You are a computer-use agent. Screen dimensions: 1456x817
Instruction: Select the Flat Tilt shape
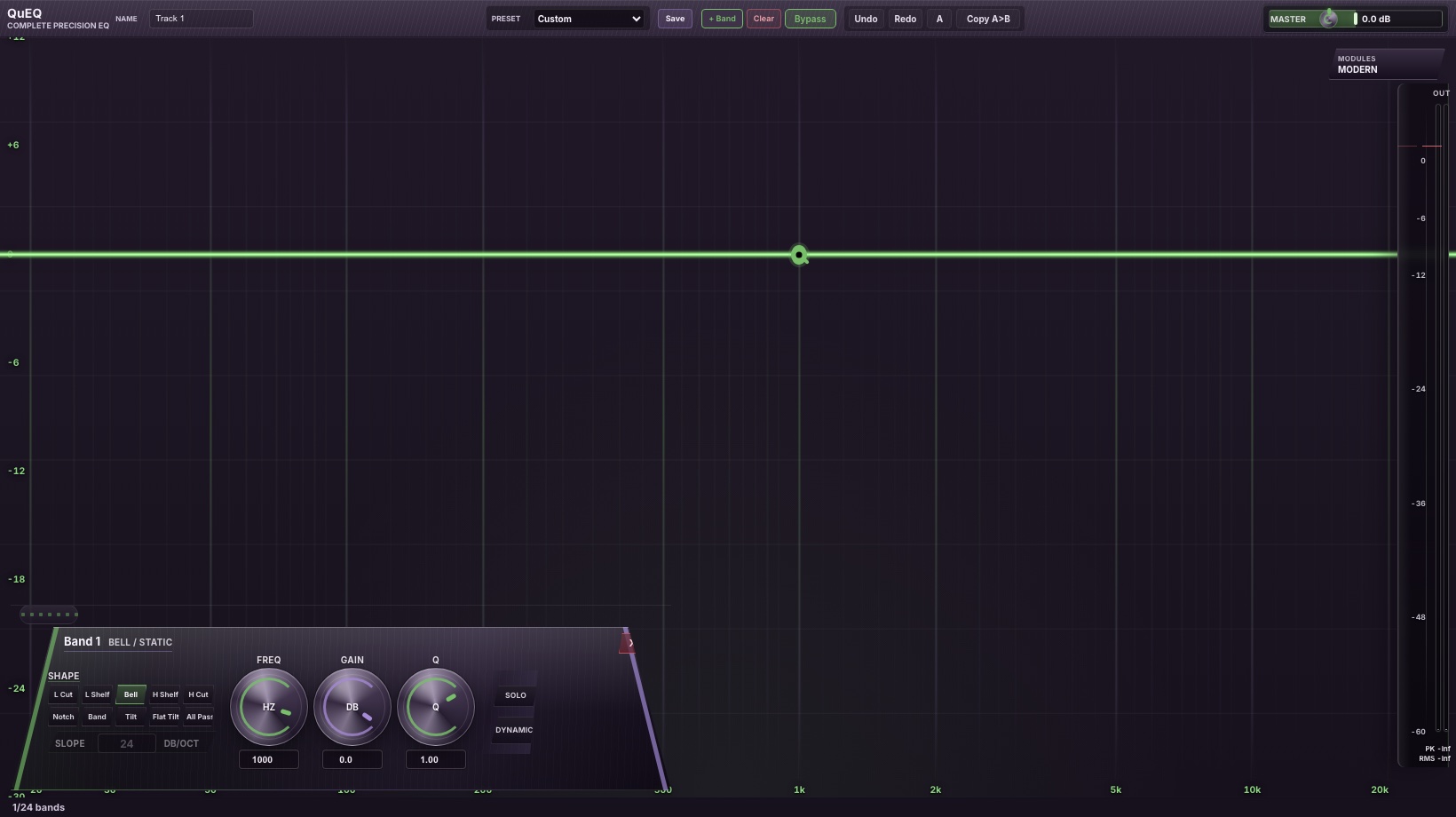pos(165,717)
